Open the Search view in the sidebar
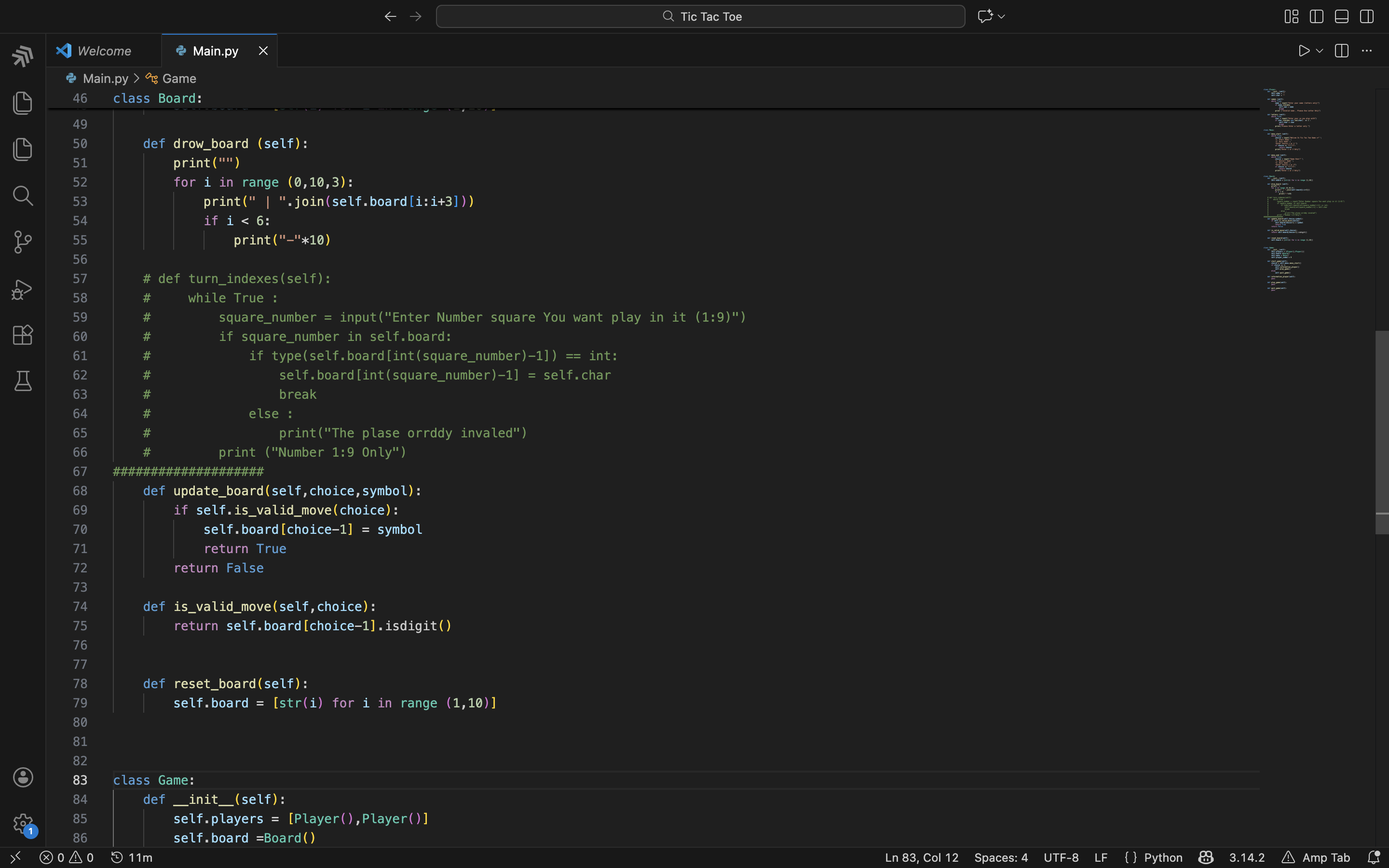Screen dimensions: 1389x868 (23, 196)
